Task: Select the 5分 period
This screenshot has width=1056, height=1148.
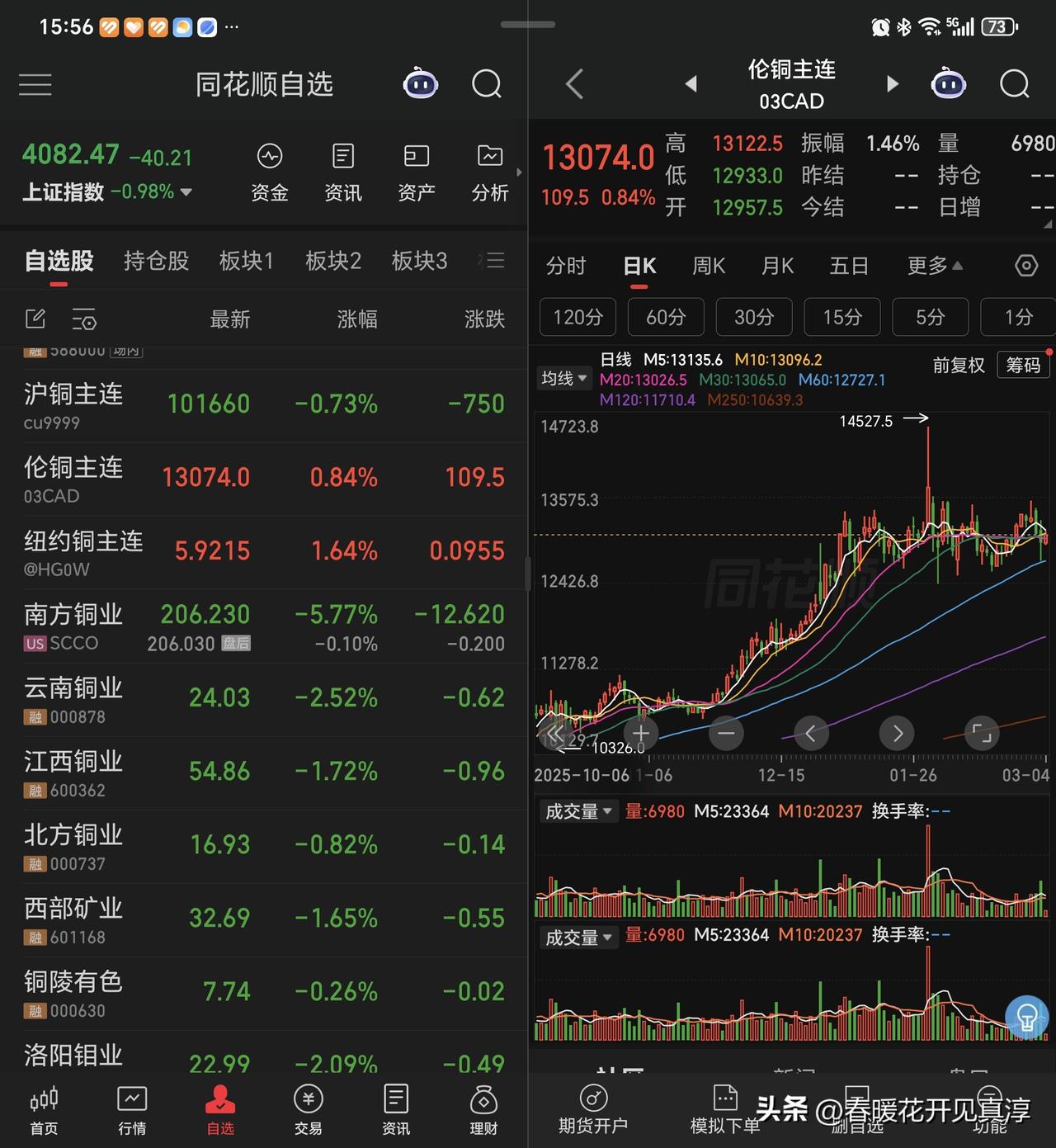Action: point(930,317)
